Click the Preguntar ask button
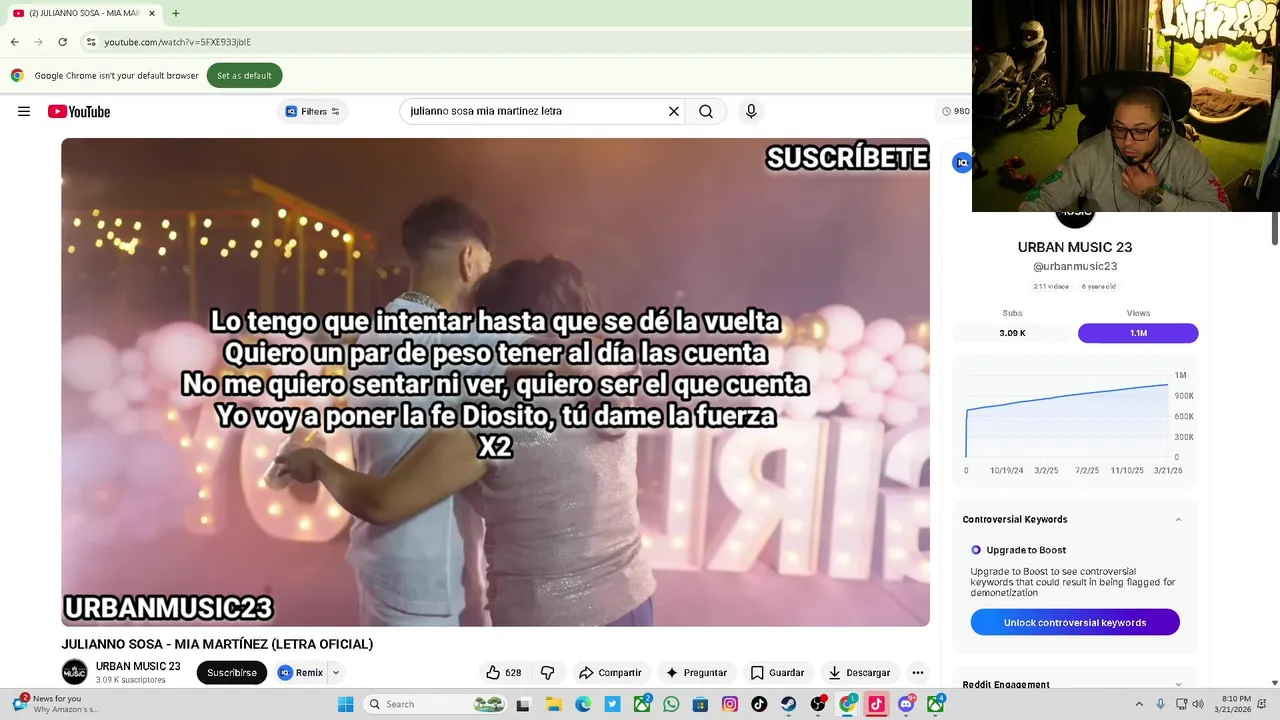Viewport: 1280px width, 720px height. [696, 673]
